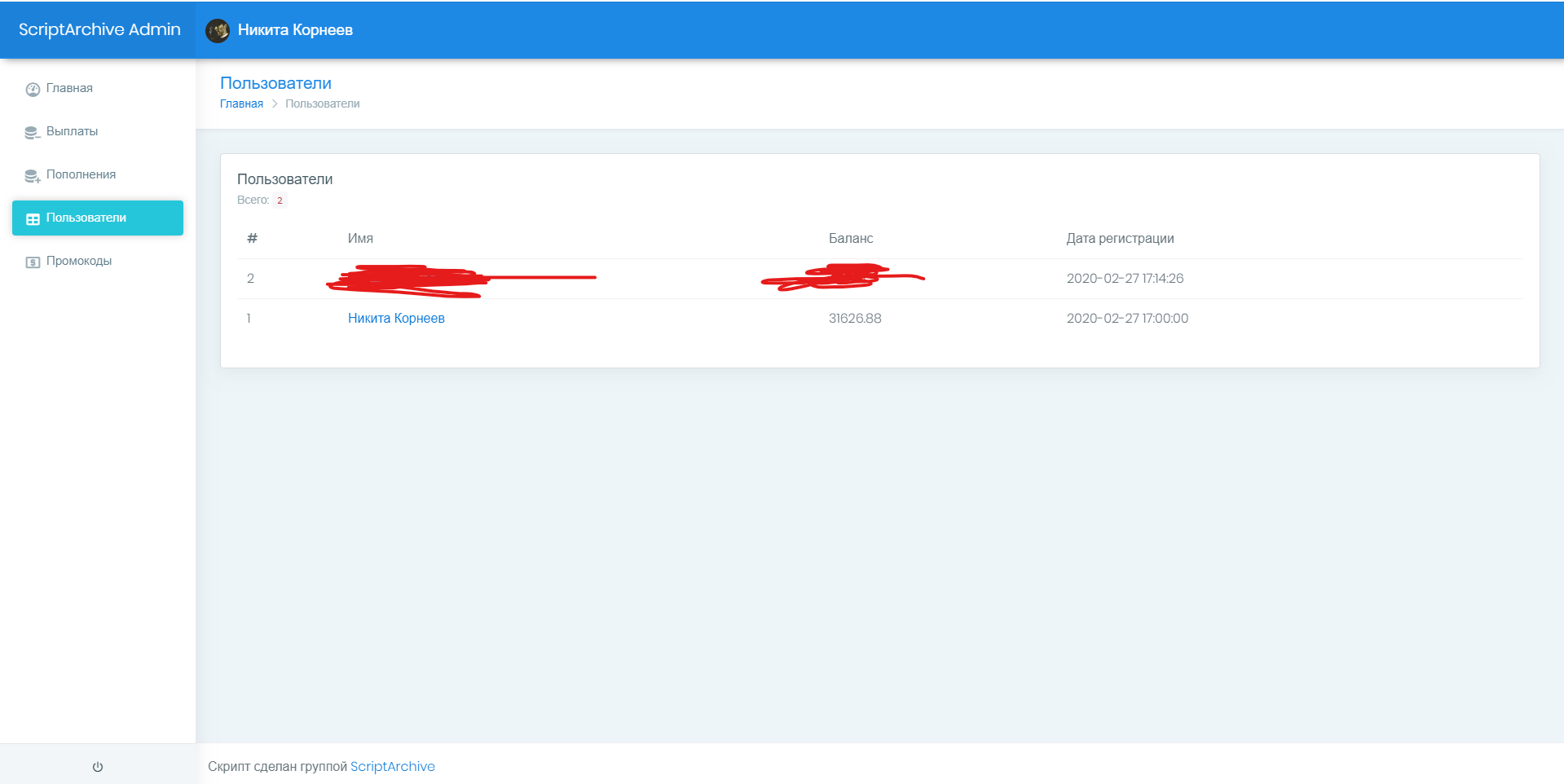The width and height of the screenshot is (1564, 784).
Task: Open the ScriptArchive Admin logo link
Action: (x=99, y=30)
